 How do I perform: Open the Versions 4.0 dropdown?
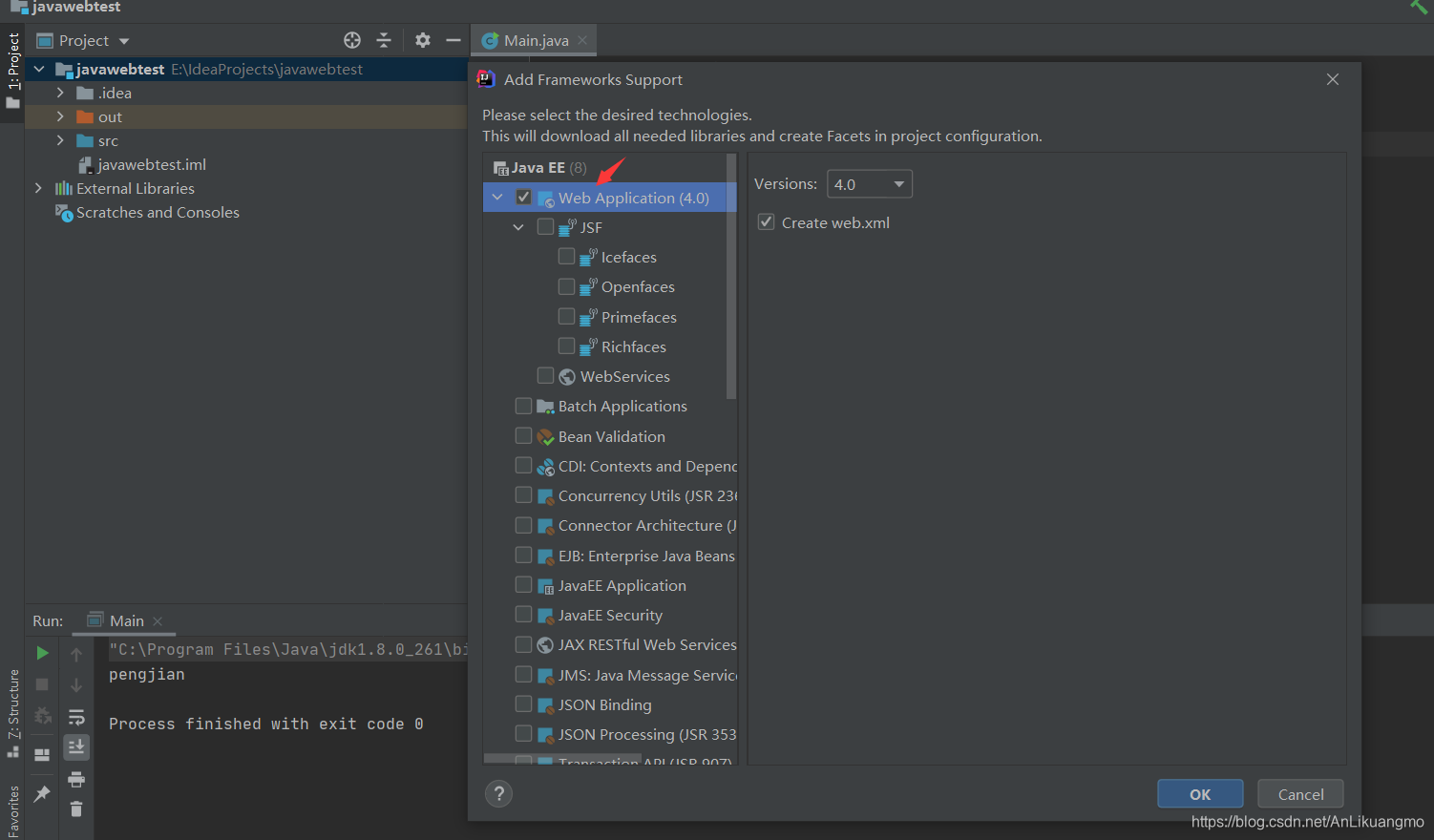point(869,184)
